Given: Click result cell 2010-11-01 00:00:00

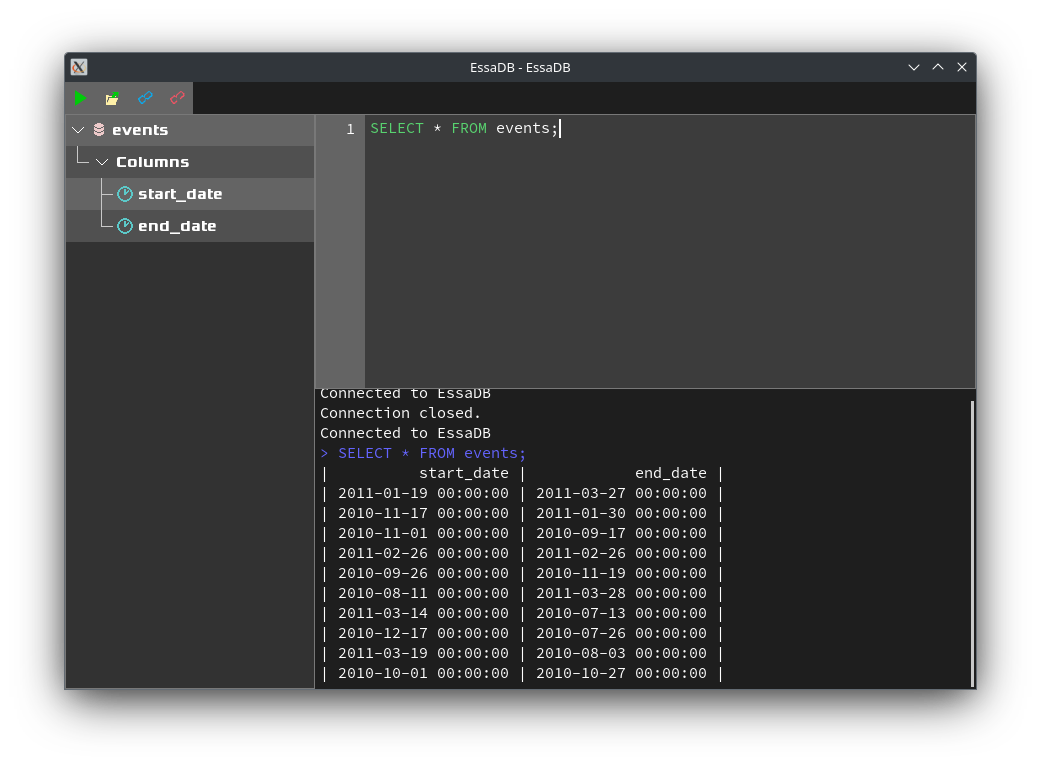Looking at the screenshot, I should pyautogui.click(x=424, y=533).
